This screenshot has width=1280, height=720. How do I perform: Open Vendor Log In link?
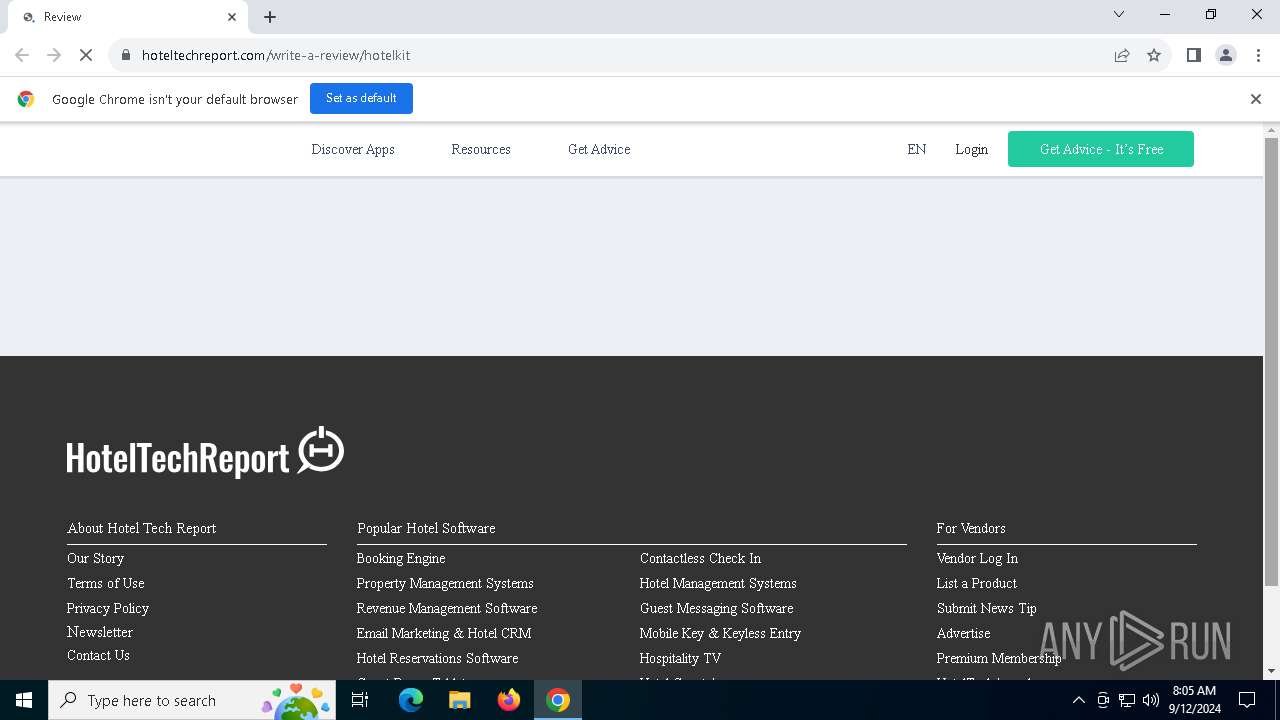pyautogui.click(x=977, y=558)
